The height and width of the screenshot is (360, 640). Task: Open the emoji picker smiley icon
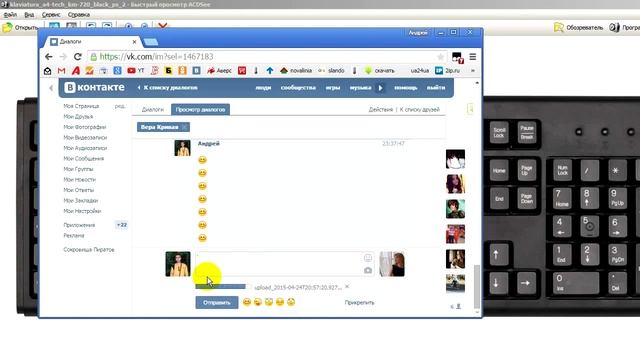(368, 258)
